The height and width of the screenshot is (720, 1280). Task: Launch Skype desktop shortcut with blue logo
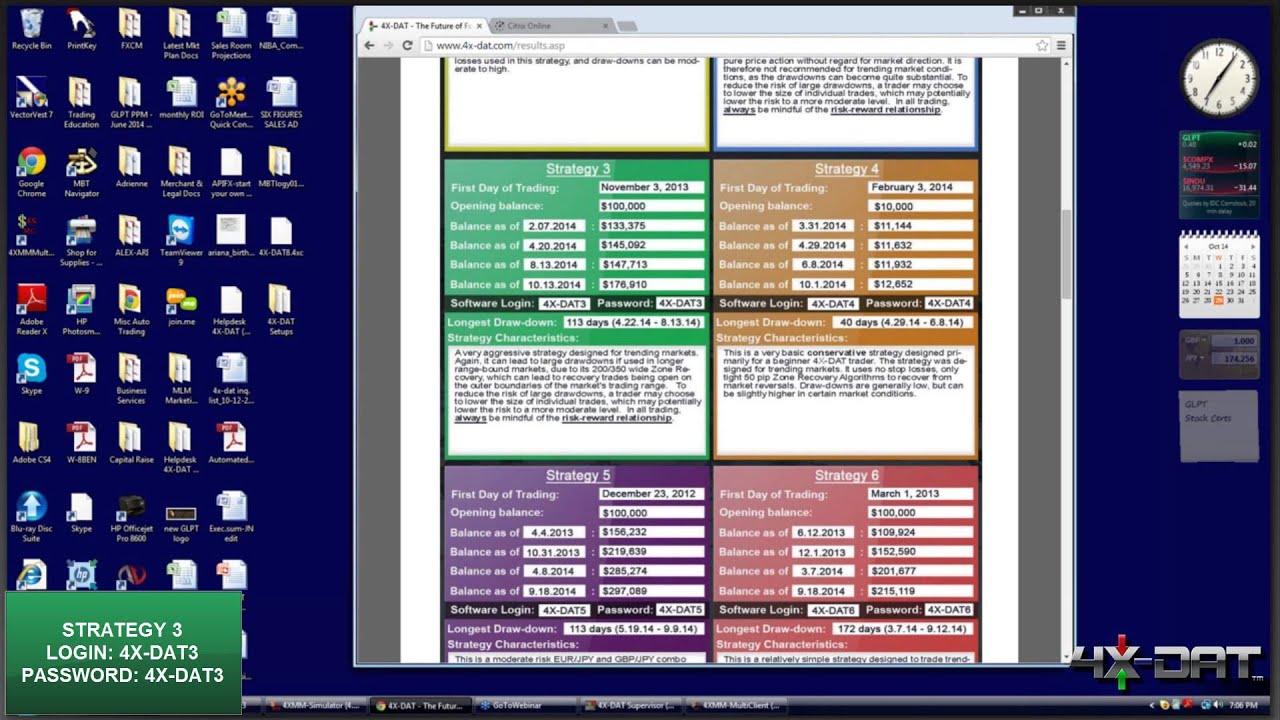32,373
